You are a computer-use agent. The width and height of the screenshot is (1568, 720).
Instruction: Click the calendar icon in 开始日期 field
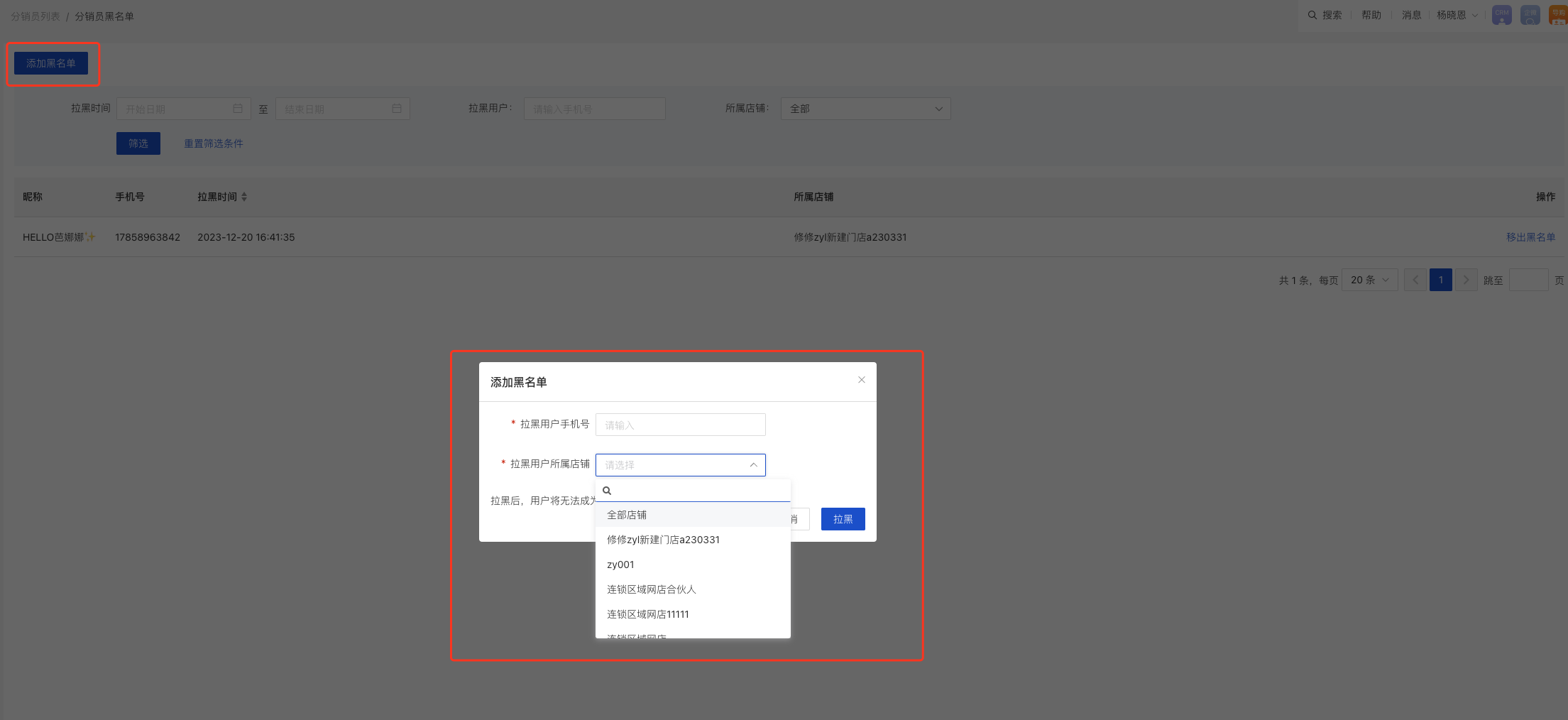click(238, 109)
